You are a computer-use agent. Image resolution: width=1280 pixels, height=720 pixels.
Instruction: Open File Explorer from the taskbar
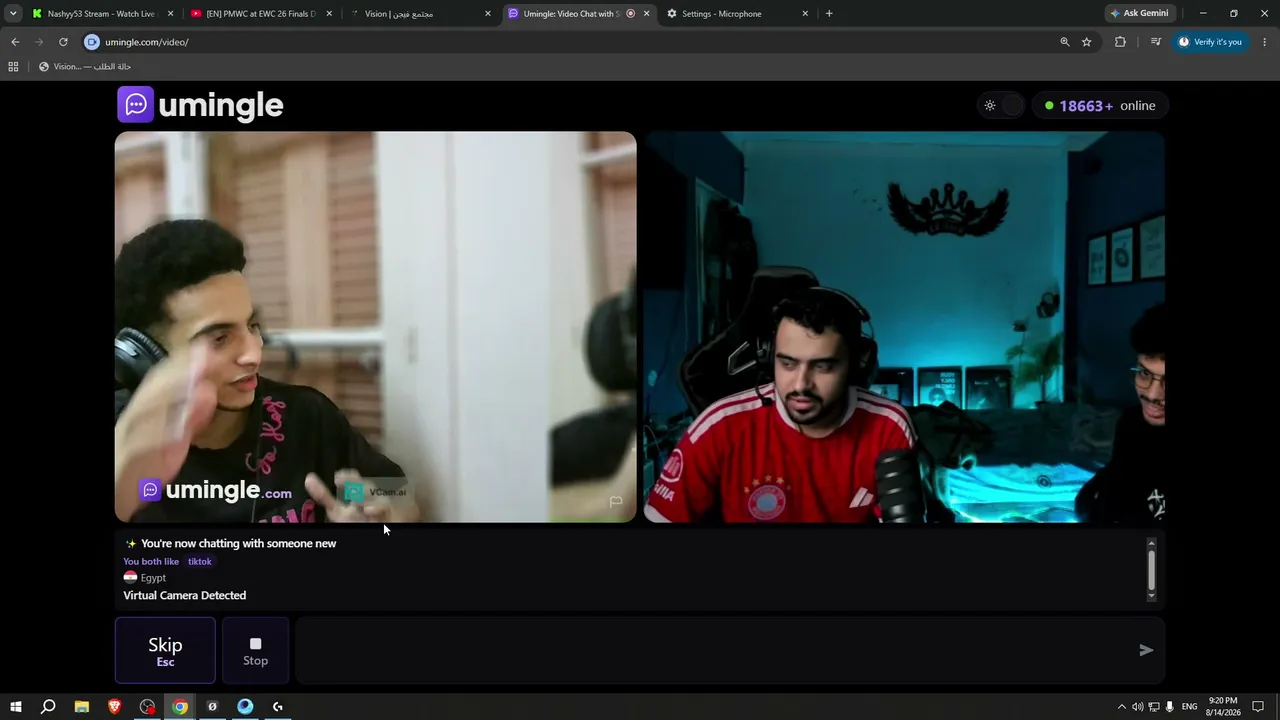coord(82,707)
